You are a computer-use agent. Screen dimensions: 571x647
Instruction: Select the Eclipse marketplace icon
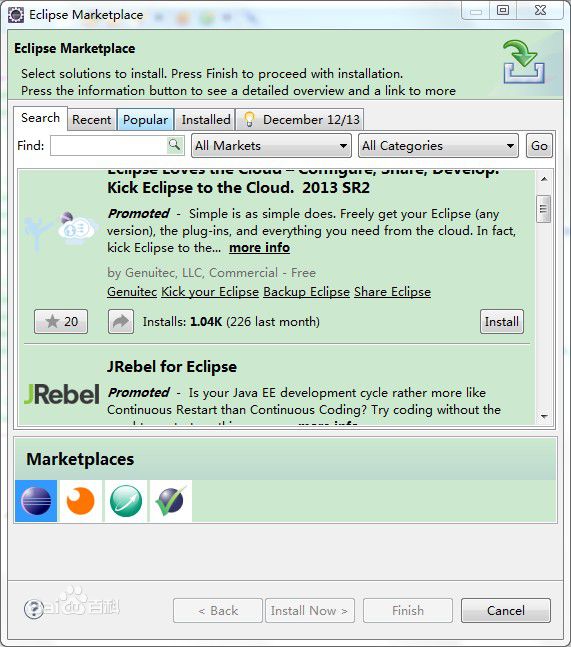pyautogui.click(x=36, y=501)
